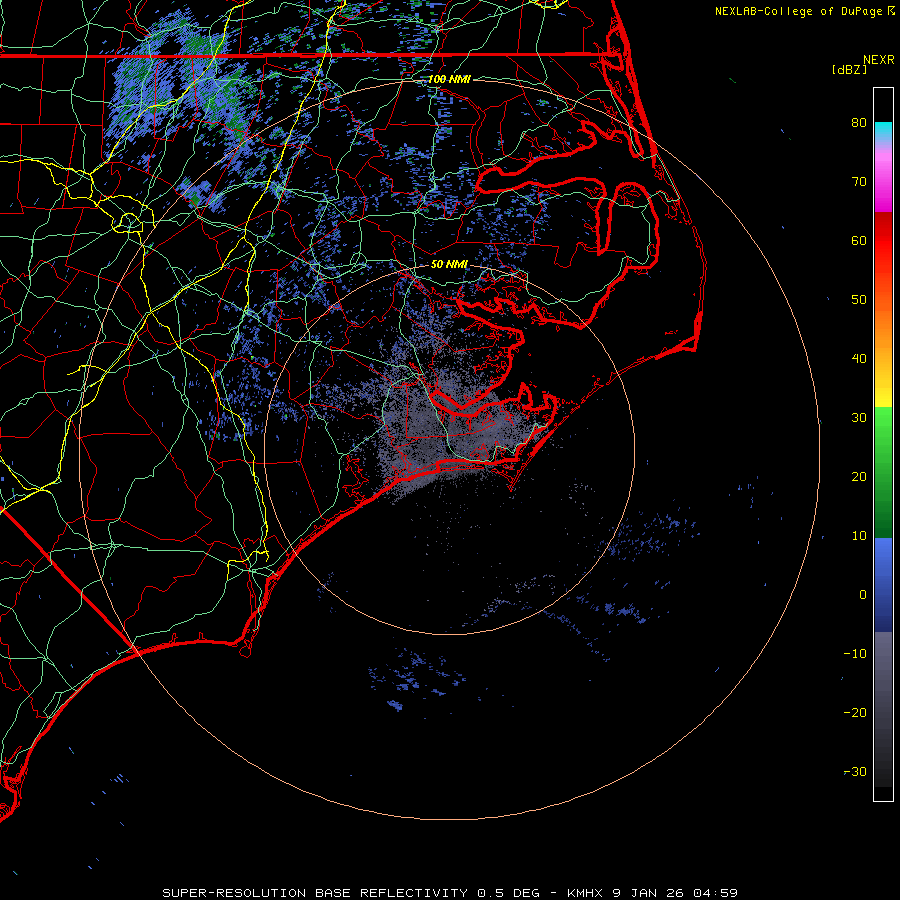The width and height of the screenshot is (900, 900).
Task: Click the 50 dBZ scale value
Action: [859, 300]
